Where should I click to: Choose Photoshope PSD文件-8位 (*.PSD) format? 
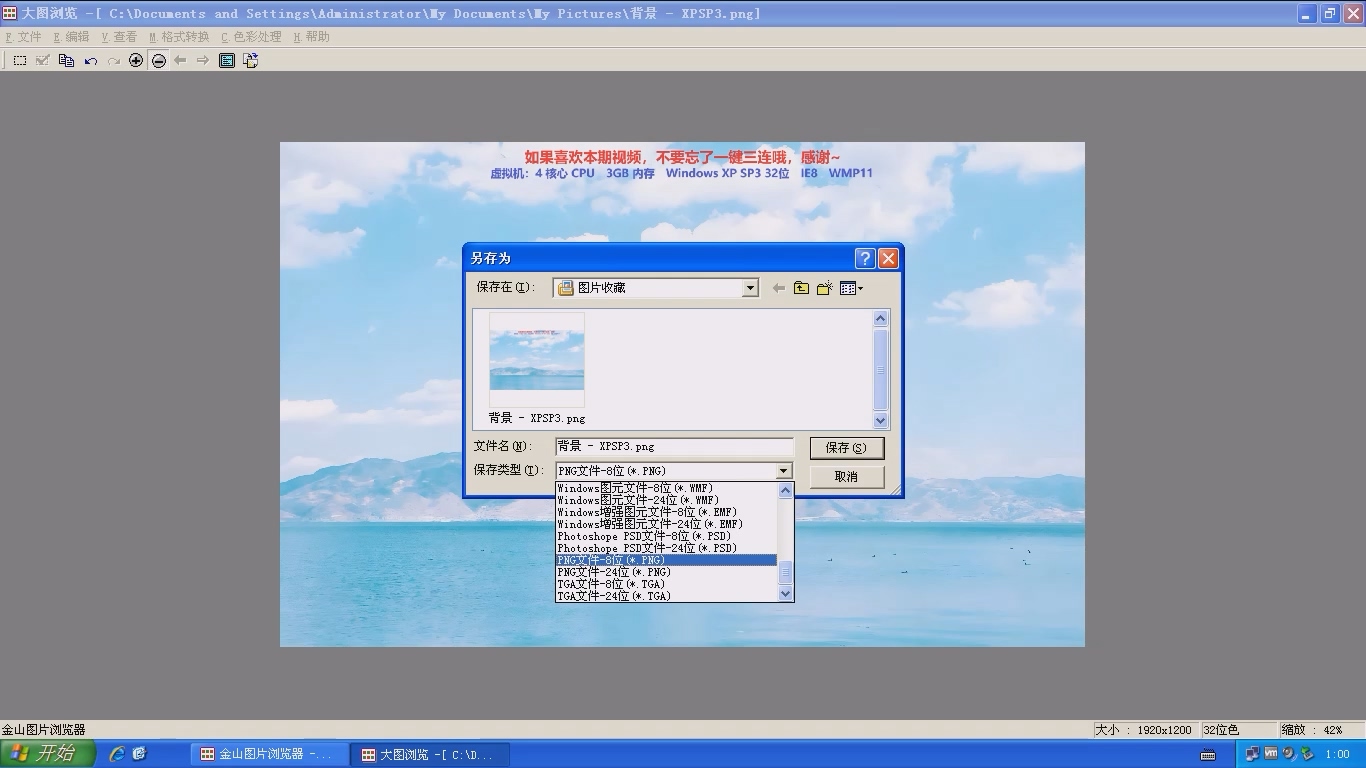point(666,537)
